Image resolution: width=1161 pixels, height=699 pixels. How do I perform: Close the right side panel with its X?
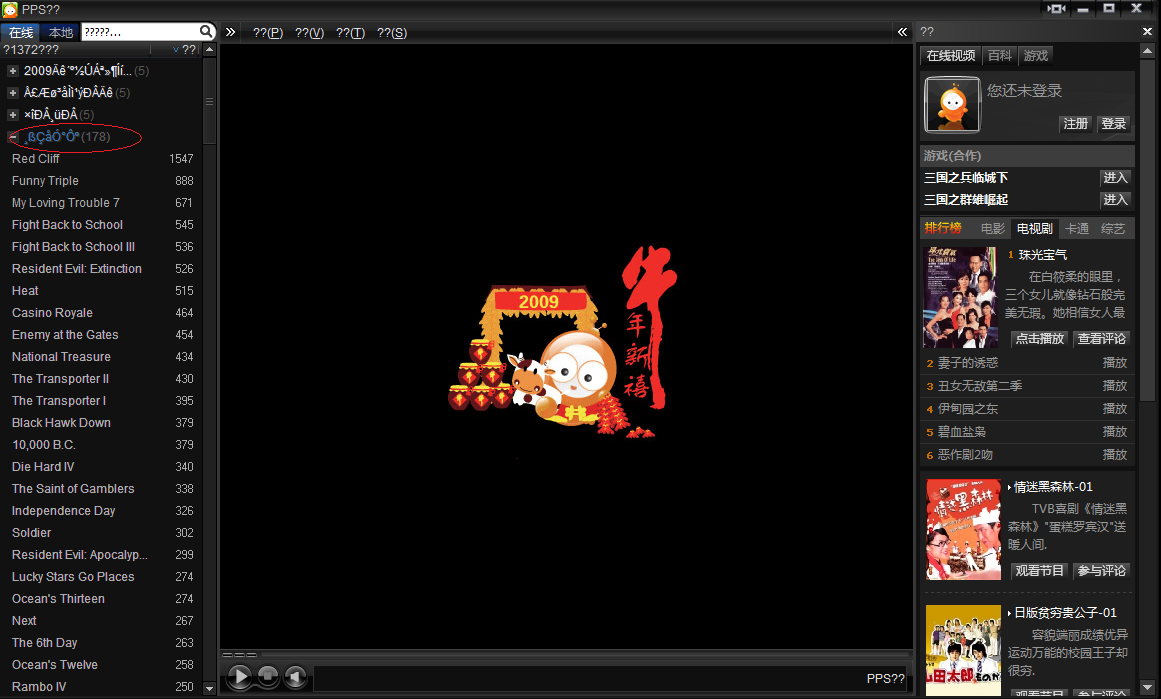click(x=1147, y=32)
